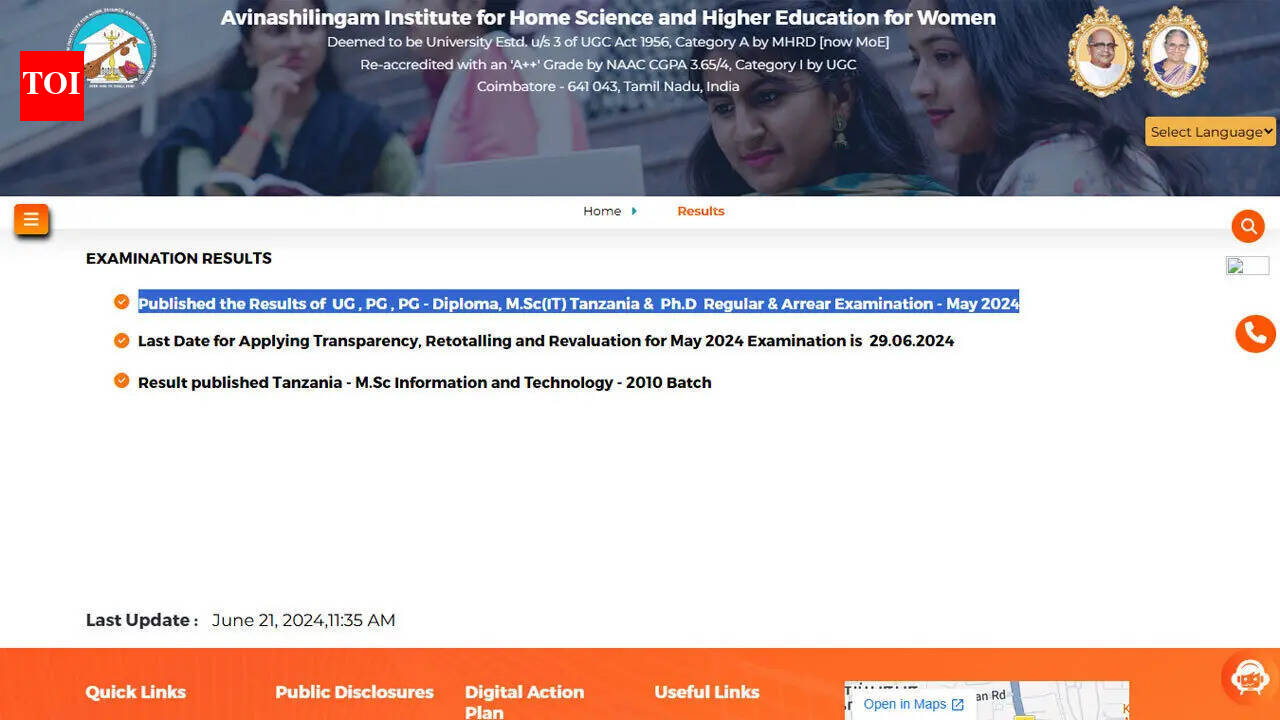
Task: Click the broken image icon below search
Action: (1247, 266)
